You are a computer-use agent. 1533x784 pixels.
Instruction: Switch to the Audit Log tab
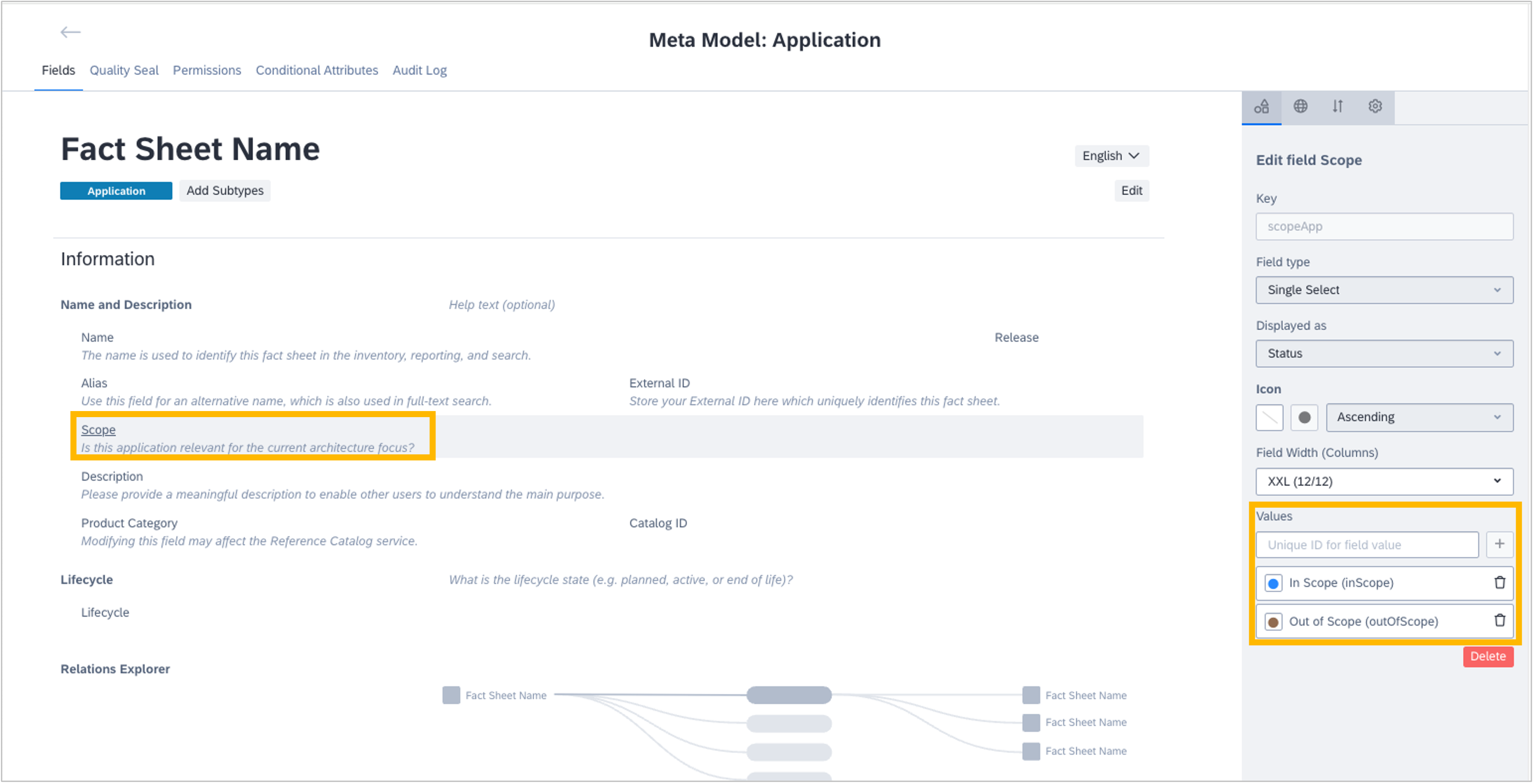click(419, 70)
